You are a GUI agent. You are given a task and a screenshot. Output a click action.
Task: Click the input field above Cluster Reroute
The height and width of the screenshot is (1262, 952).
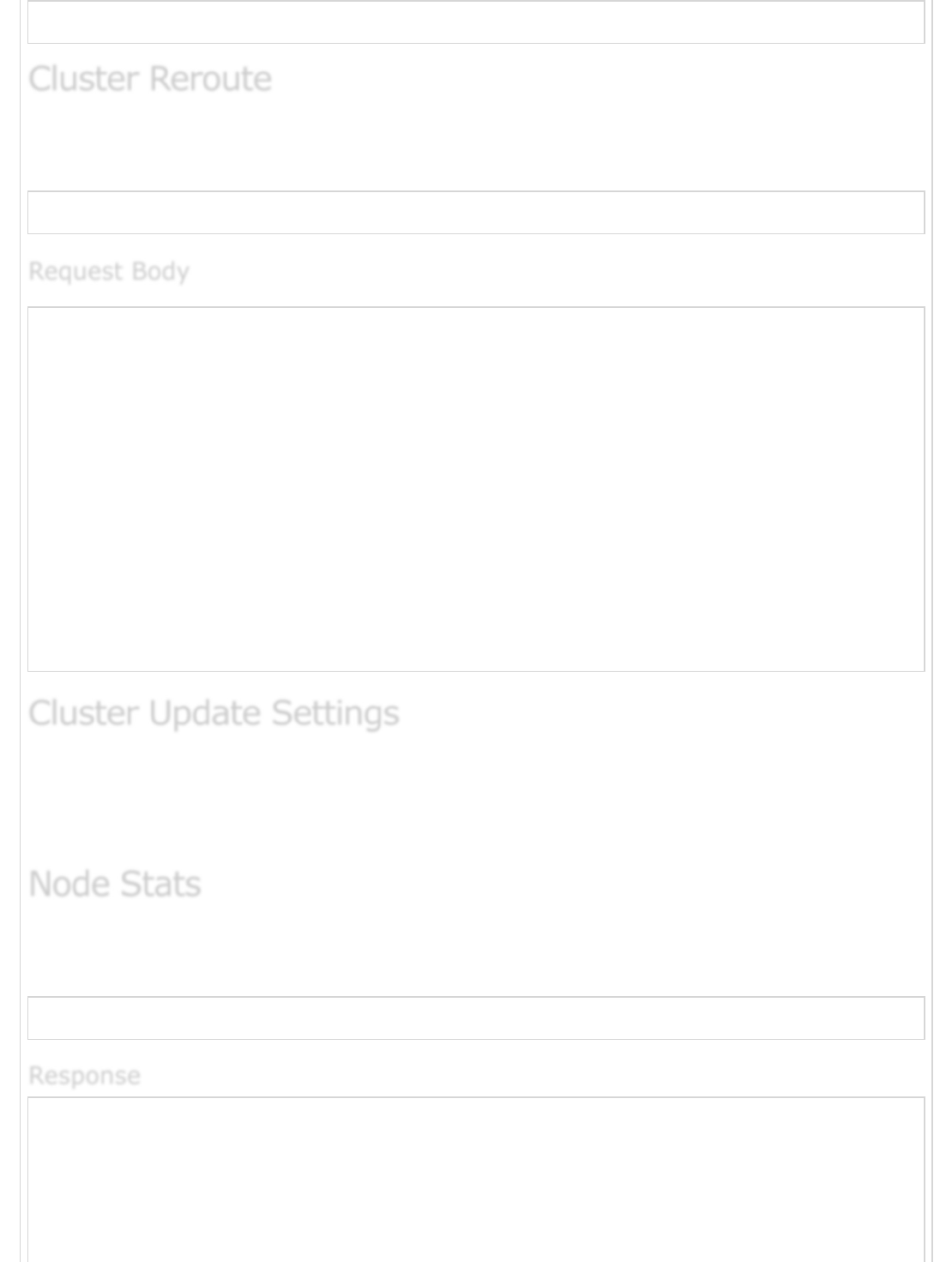(476, 22)
